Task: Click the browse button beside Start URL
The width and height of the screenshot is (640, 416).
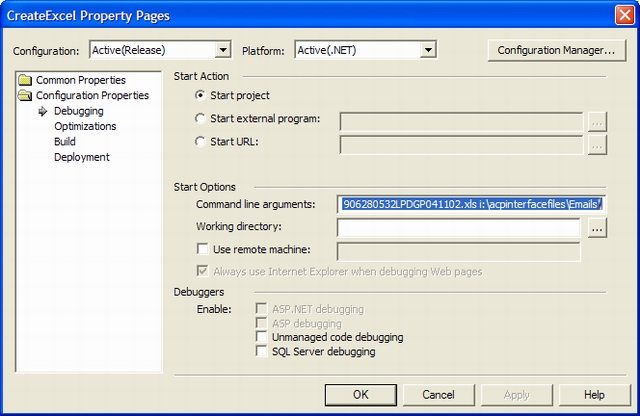Action: (598, 145)
